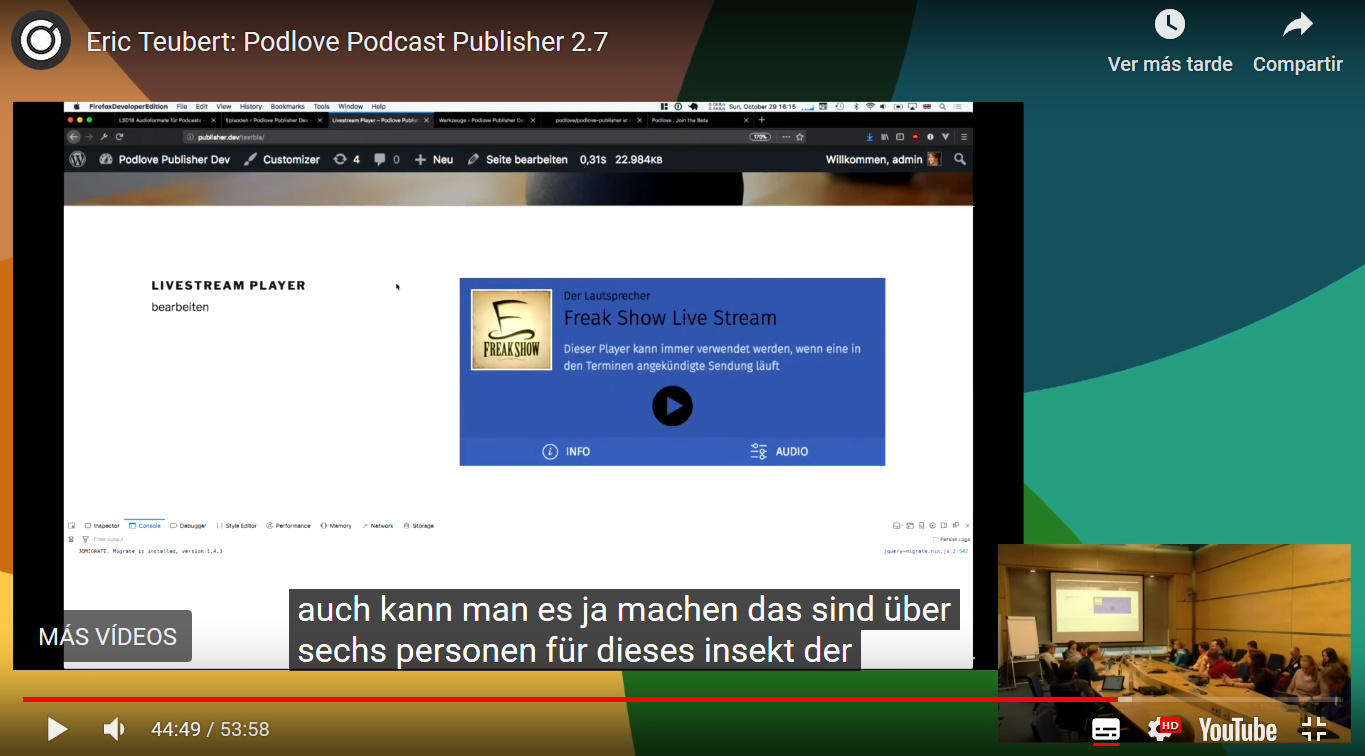Play the video

[58, 729]
